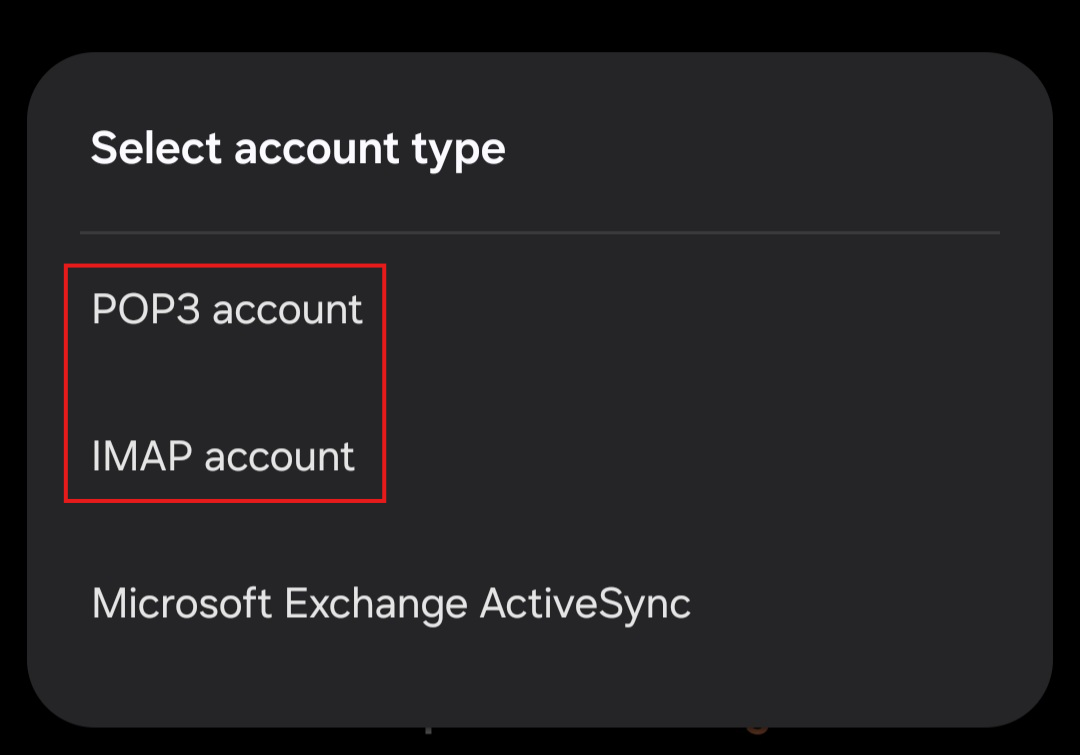1080x755 pixels.
Task: Click "ActiveSync" text in the third option
Action: click(585, 604)
